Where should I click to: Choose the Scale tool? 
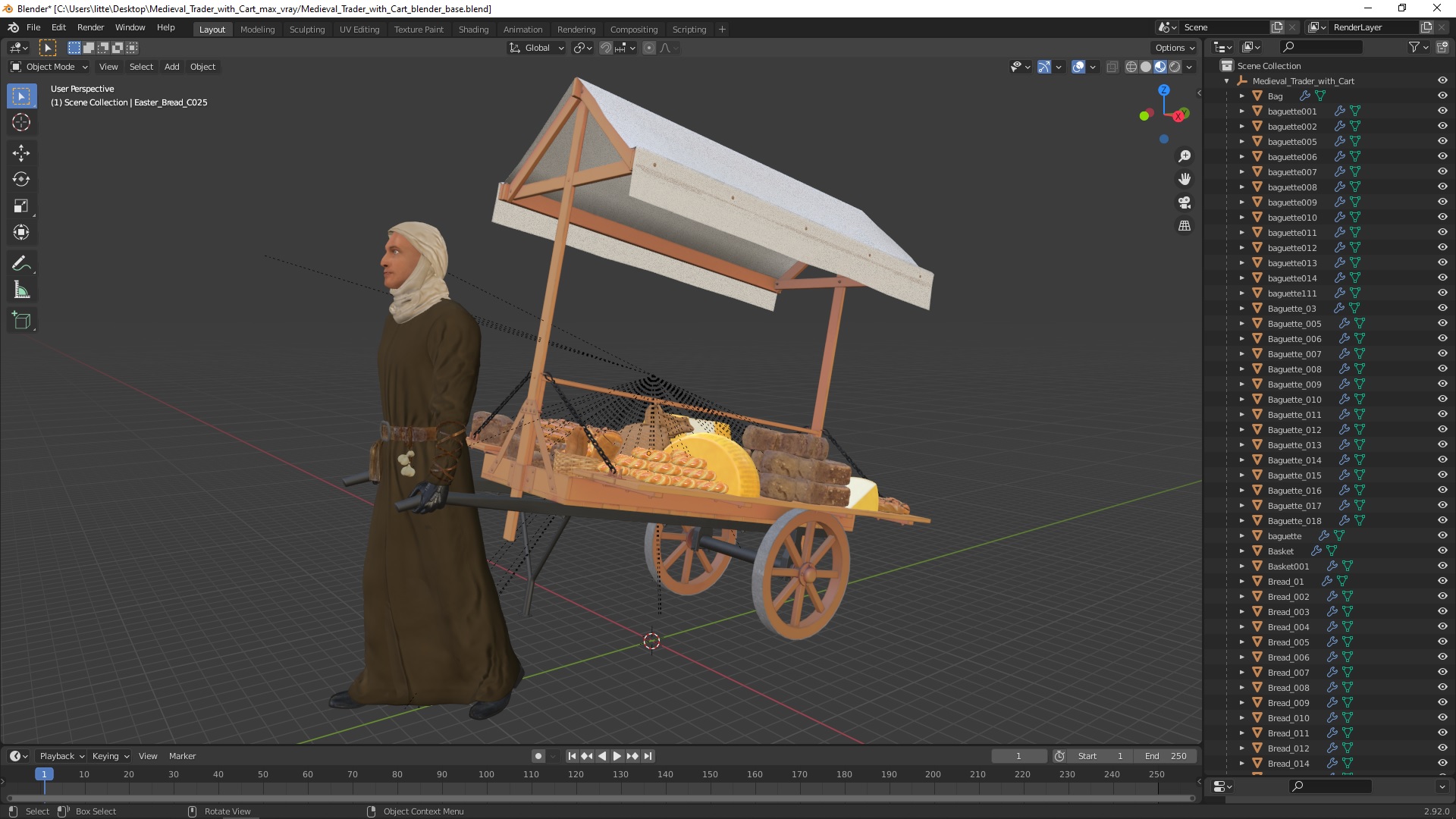coord(21,206)
